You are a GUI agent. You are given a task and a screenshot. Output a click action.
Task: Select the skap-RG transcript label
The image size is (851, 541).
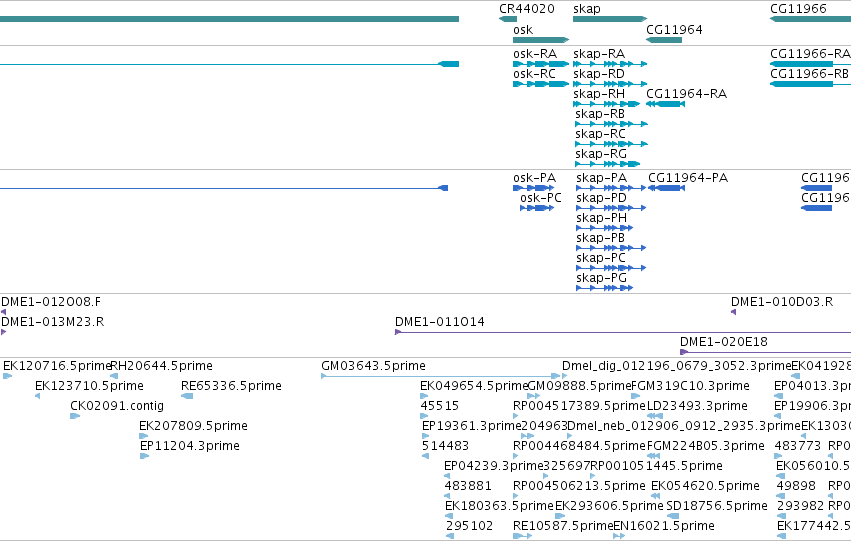[601, 154]
